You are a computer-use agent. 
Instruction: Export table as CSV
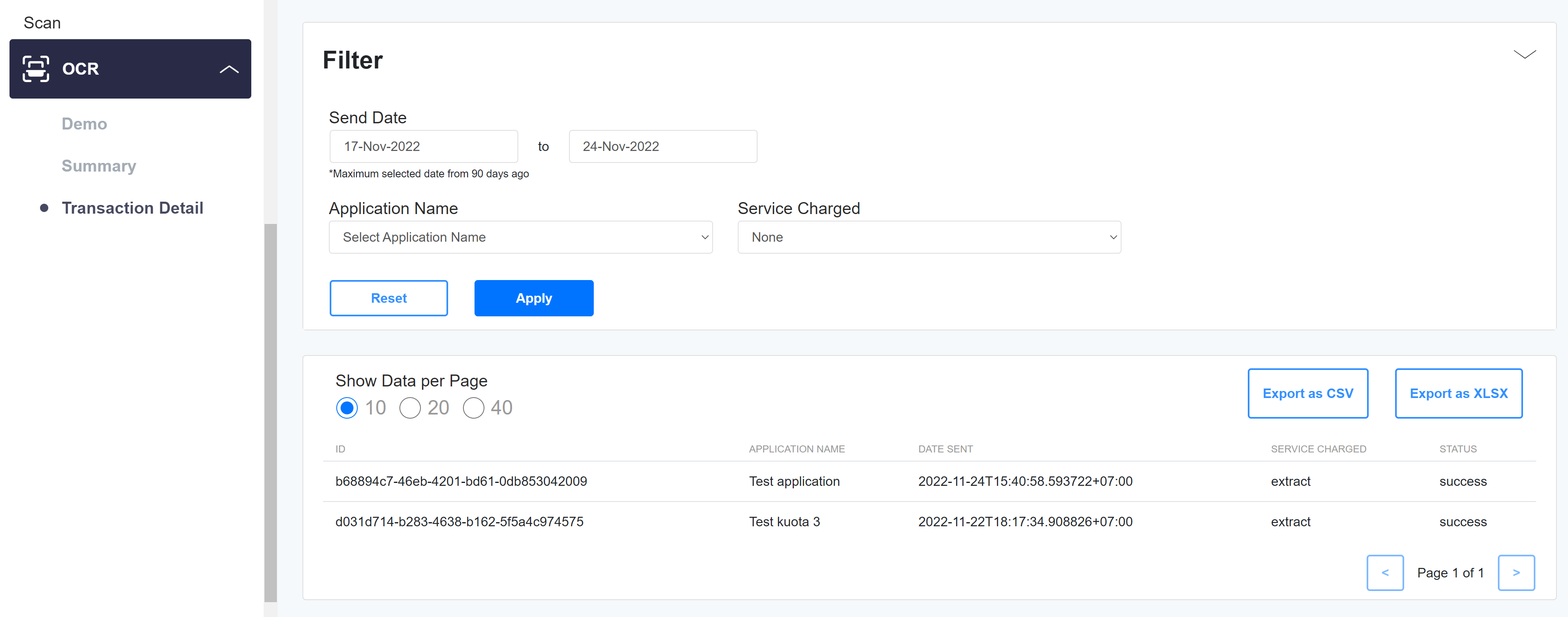click(x=1308, y=394)
